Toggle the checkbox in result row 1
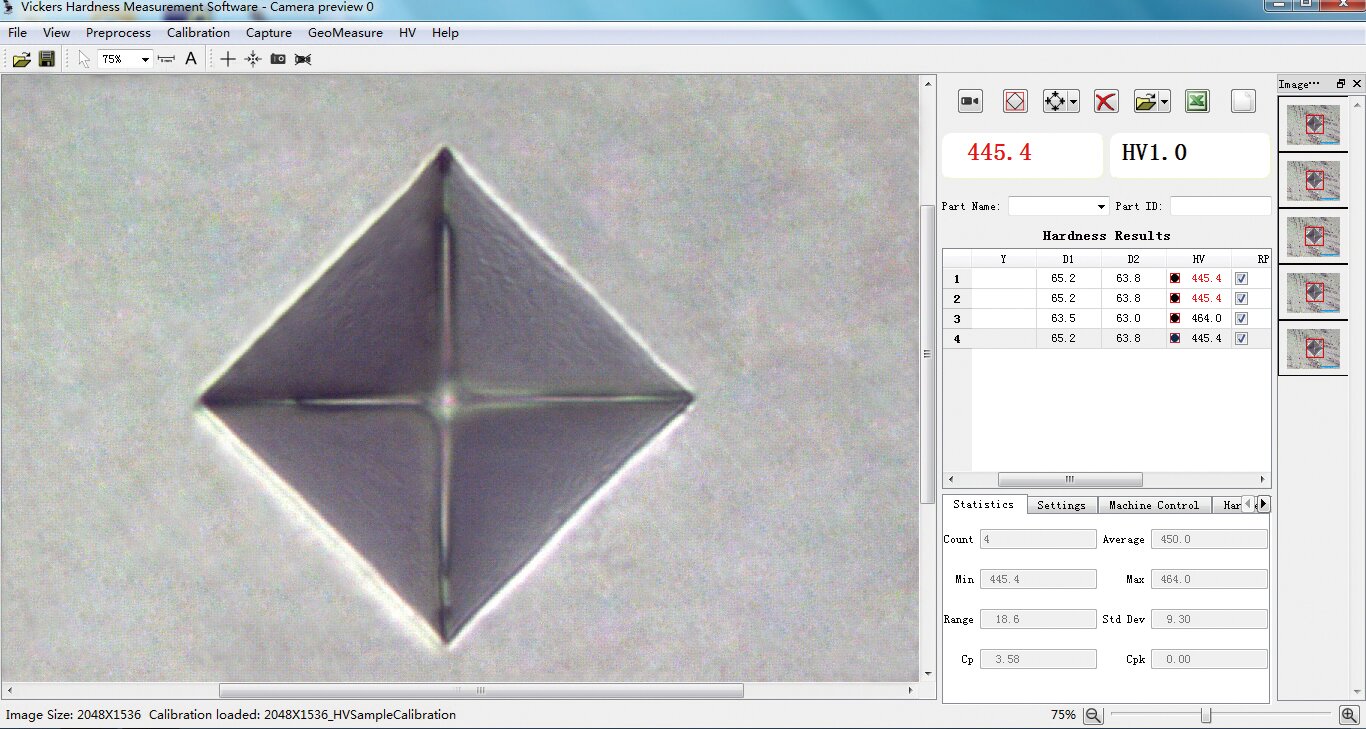This screenshot has width=1366, height=729. point(1241,279)
